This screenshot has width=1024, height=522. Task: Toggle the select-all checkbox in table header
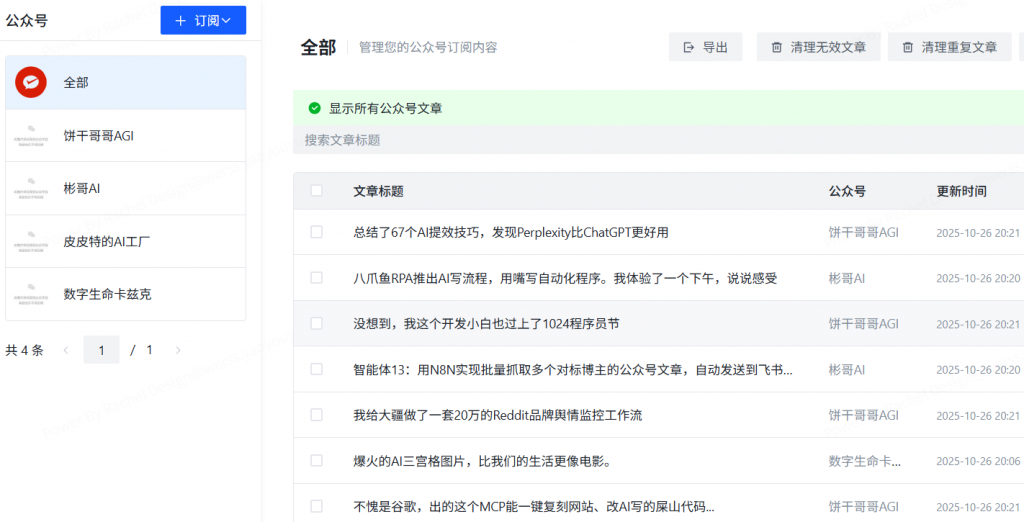point(317,191)
